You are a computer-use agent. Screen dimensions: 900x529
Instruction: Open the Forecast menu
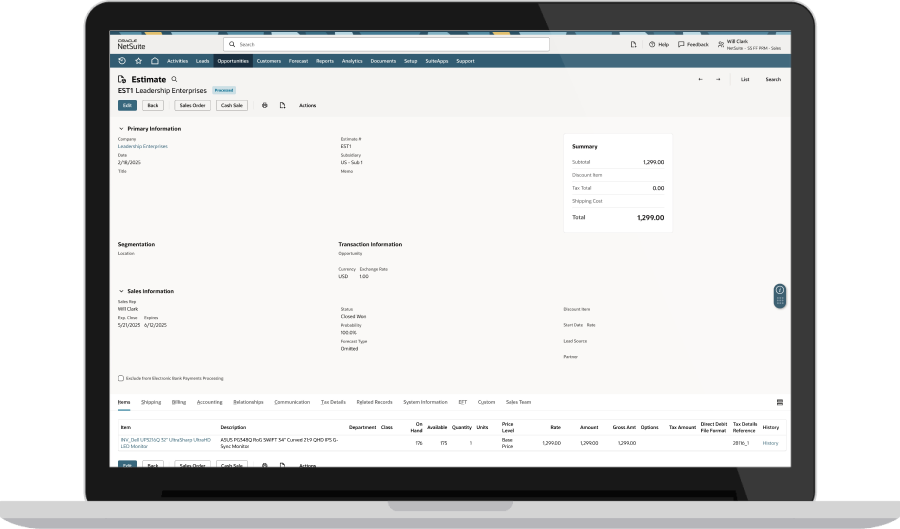click(x=298, y=61)
